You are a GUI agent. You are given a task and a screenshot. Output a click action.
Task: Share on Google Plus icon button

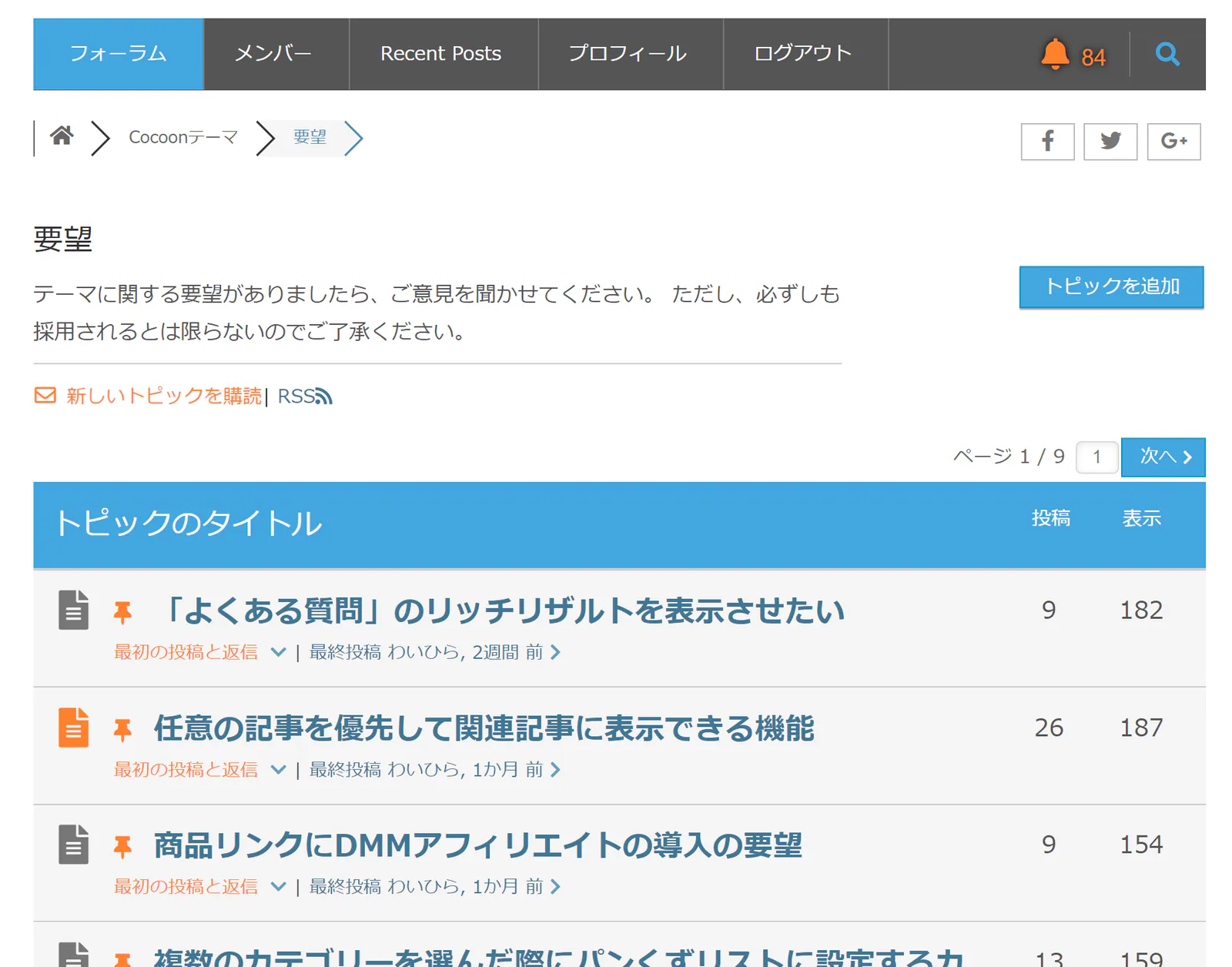tap(1173, 142)
